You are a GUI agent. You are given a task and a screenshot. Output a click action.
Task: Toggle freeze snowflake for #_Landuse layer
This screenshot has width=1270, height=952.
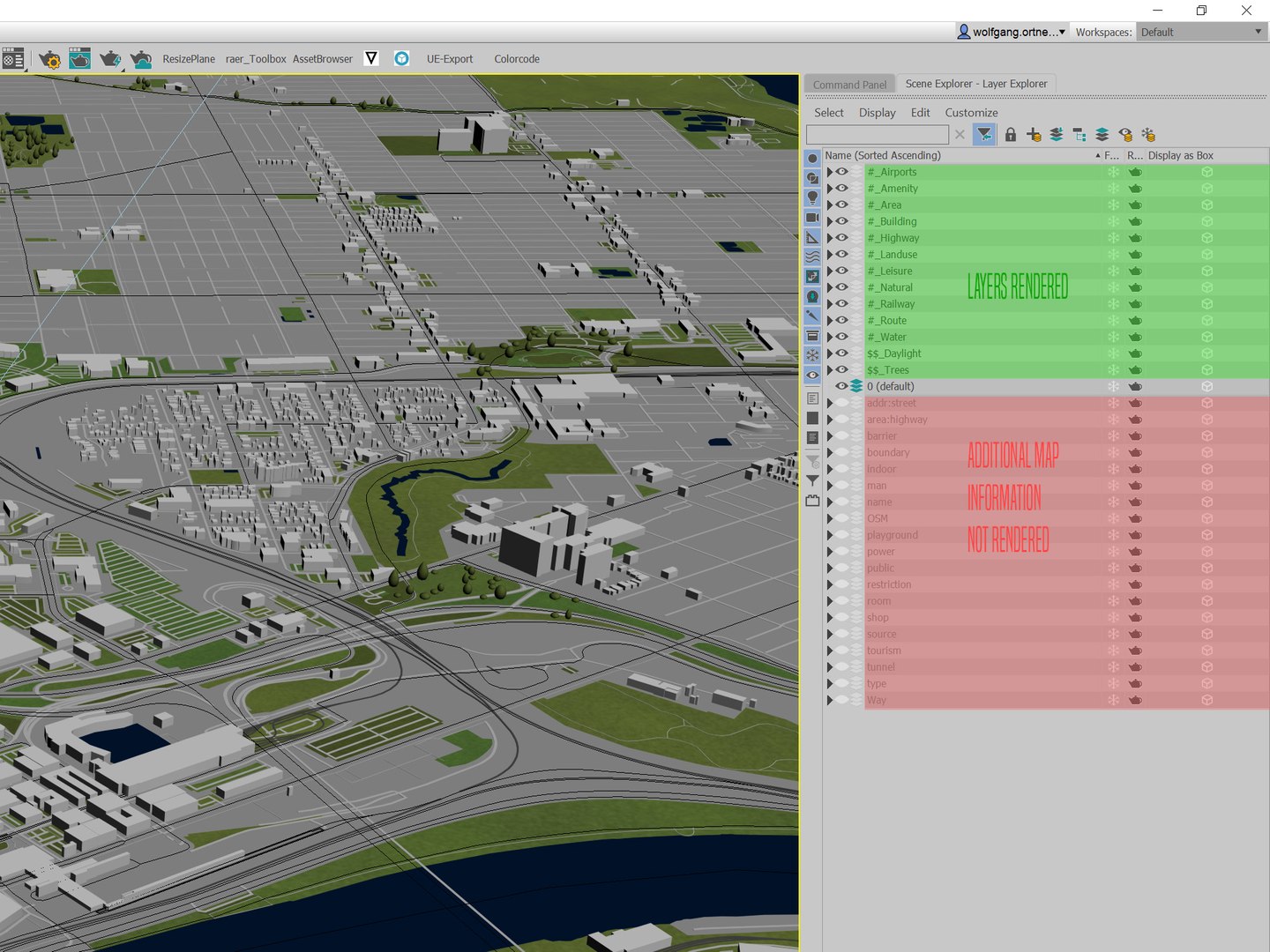point(1113,255)
